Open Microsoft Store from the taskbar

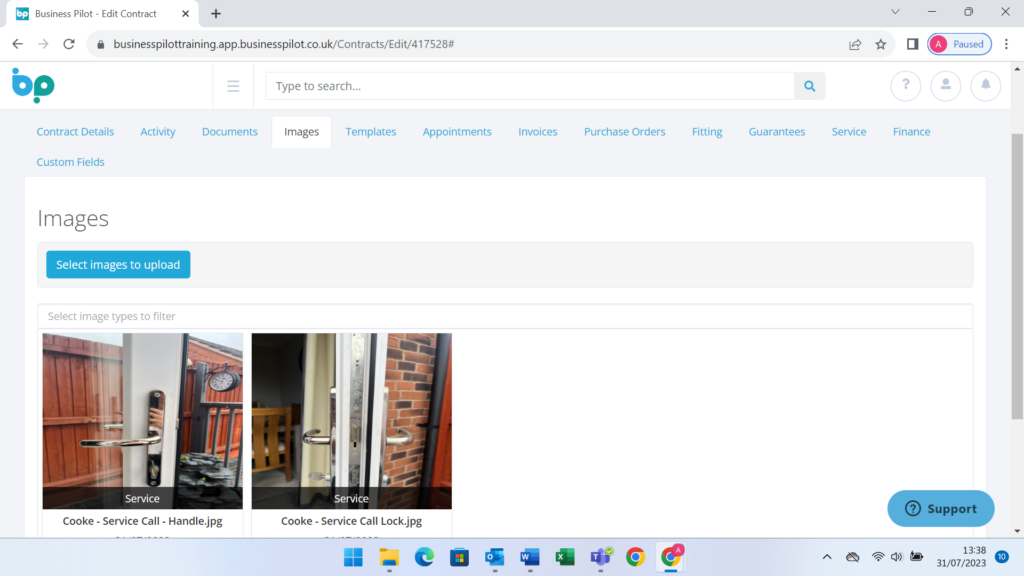pyautogui.click(x=459, y=557)
